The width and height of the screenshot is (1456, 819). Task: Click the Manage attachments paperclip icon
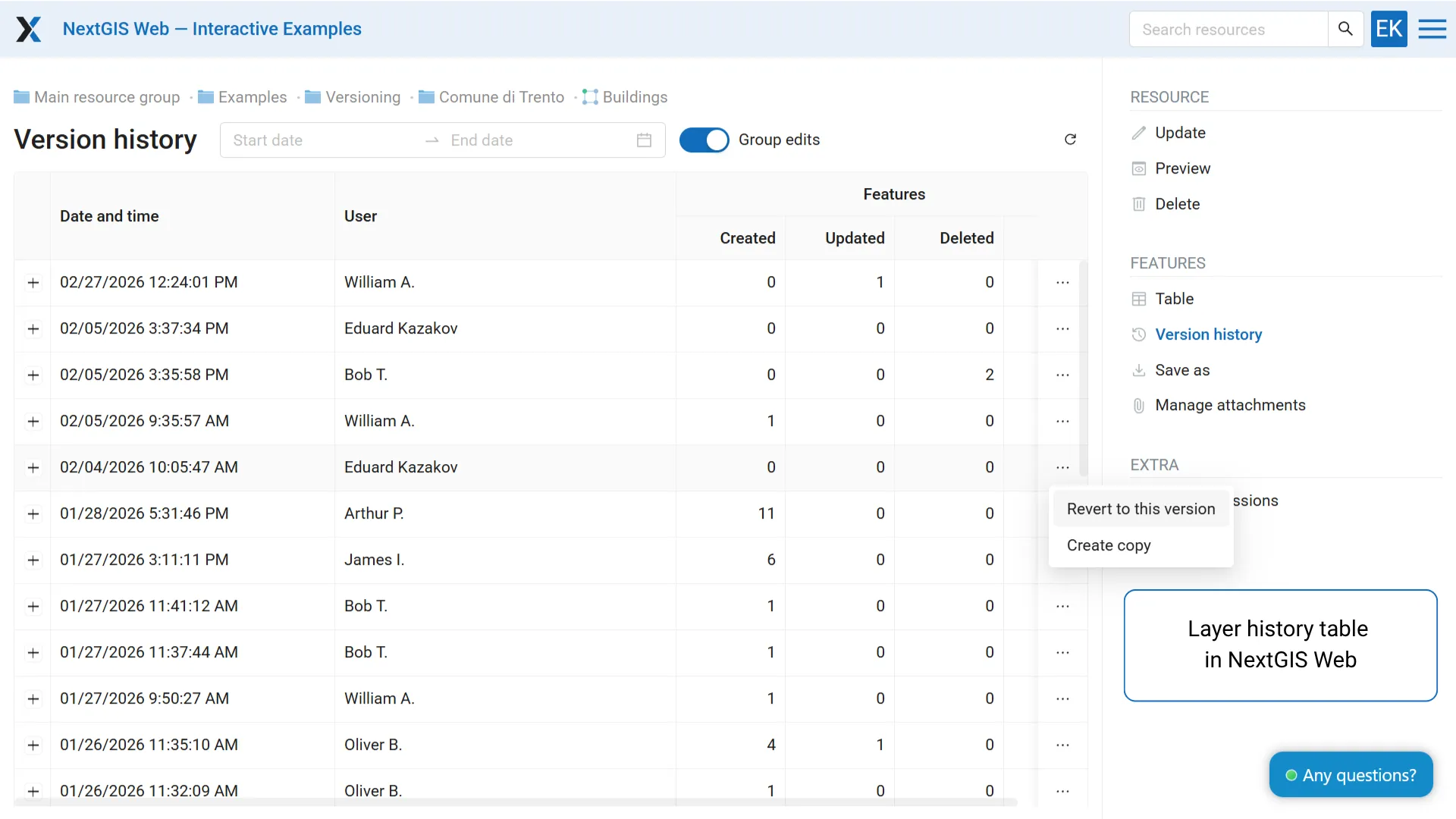(x=1138, y=406)
